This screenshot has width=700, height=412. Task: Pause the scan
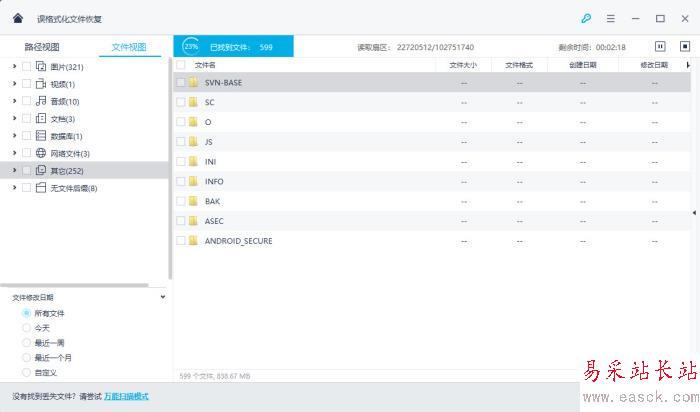point(660,46)
